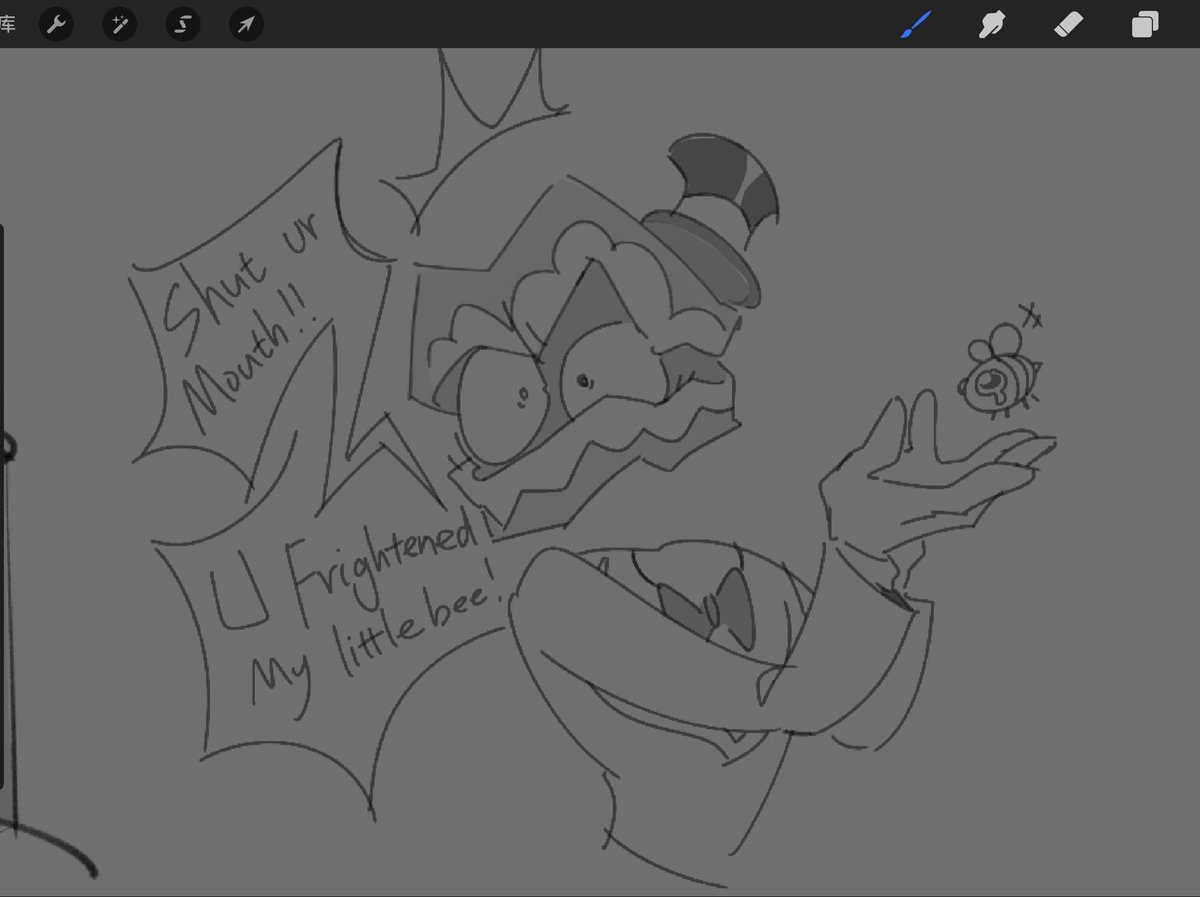Viewport: 1200px width, 897px height.
Task: Activate the Transform arrow tool
Action: pos(246,24)
